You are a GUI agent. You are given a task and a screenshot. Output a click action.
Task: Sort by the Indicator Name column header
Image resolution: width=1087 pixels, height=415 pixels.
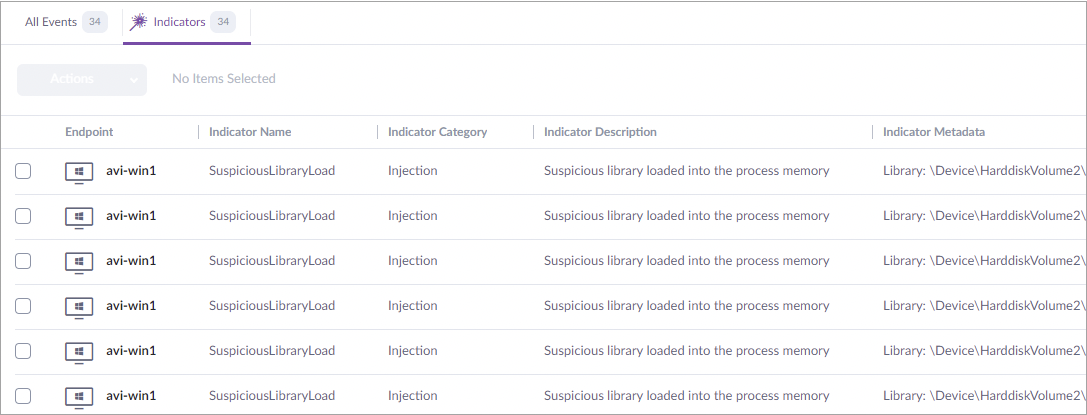(250, 132)
